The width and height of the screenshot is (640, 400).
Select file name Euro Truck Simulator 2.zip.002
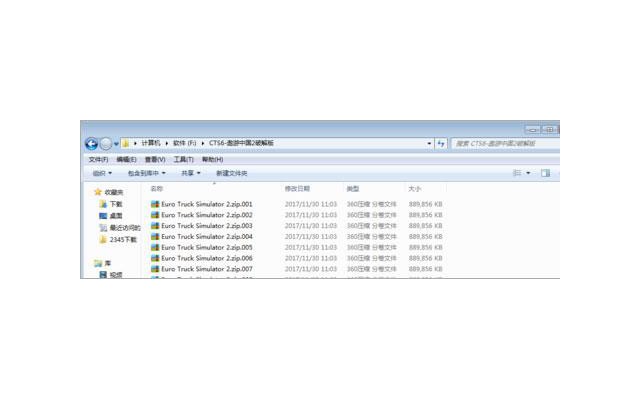[207, 215]
